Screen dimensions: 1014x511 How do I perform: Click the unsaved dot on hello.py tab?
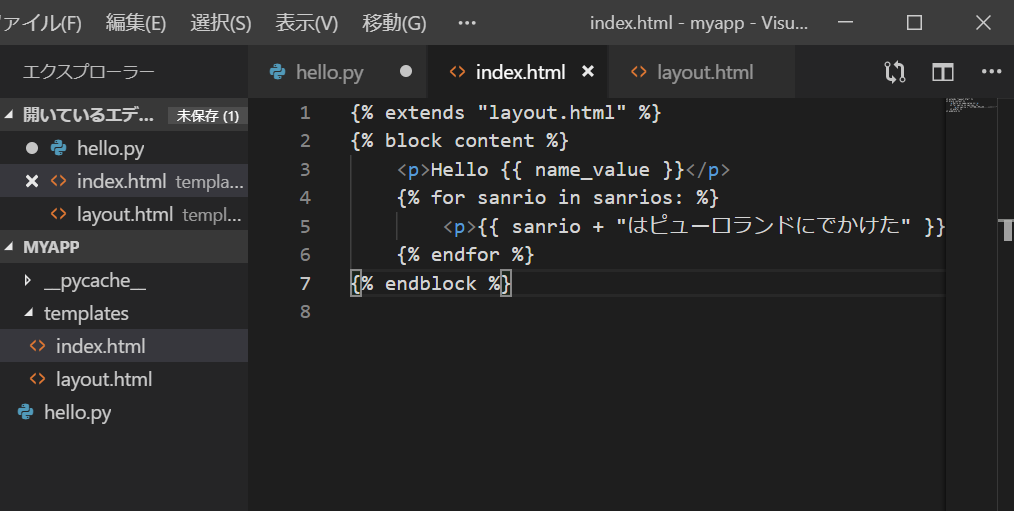click(x=405, y=72)
